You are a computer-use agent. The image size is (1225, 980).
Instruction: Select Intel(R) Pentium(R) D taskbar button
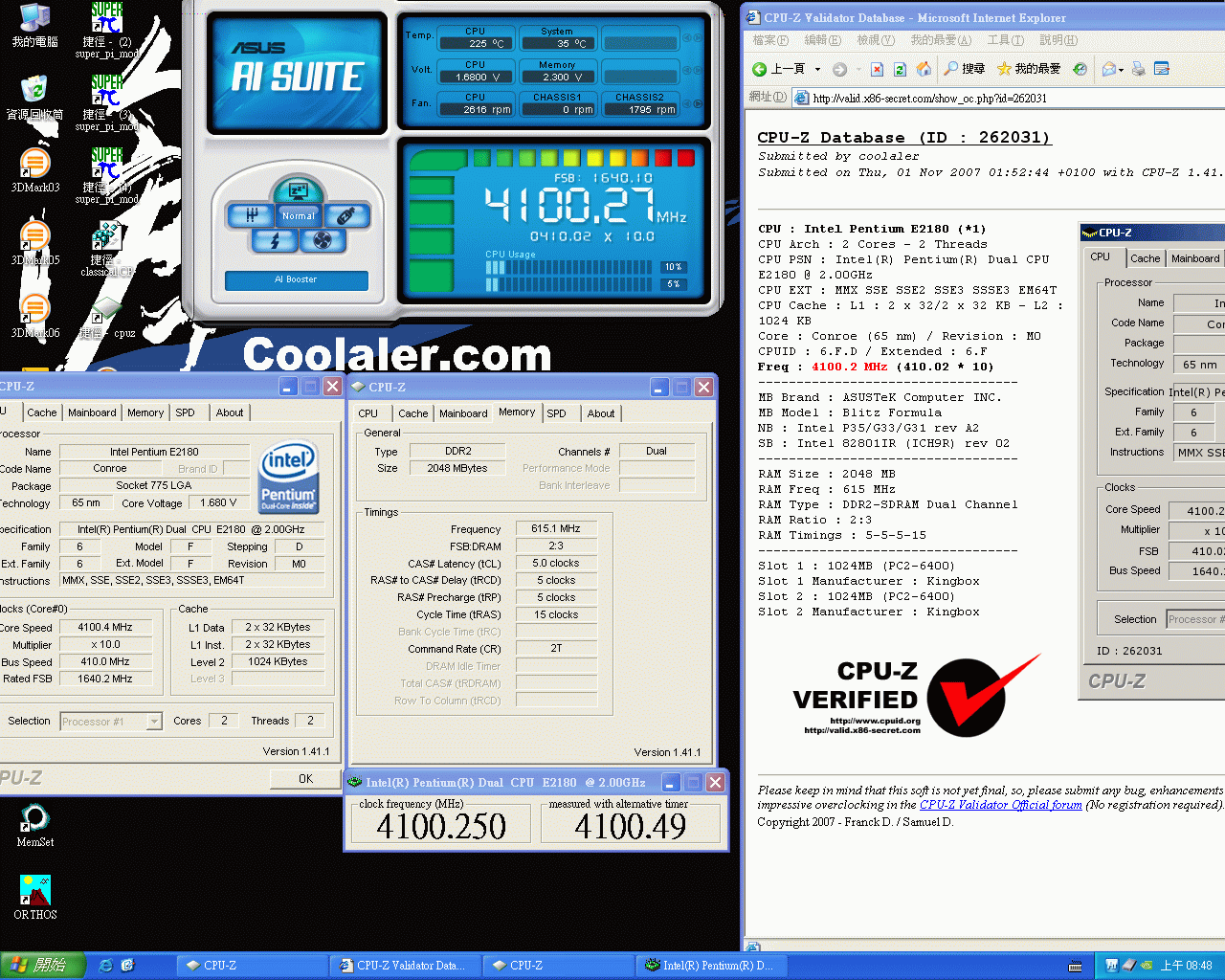click(712, 966)
